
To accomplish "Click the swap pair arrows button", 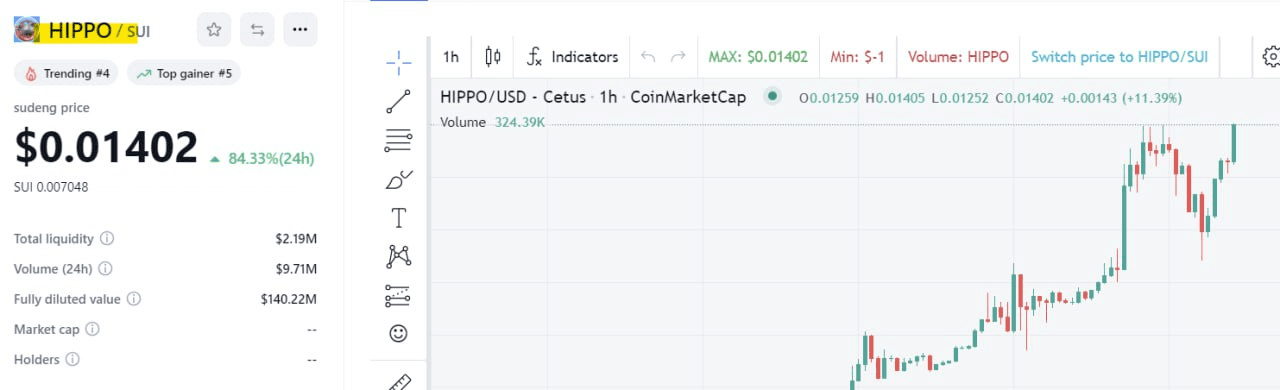I will point(257,30).
